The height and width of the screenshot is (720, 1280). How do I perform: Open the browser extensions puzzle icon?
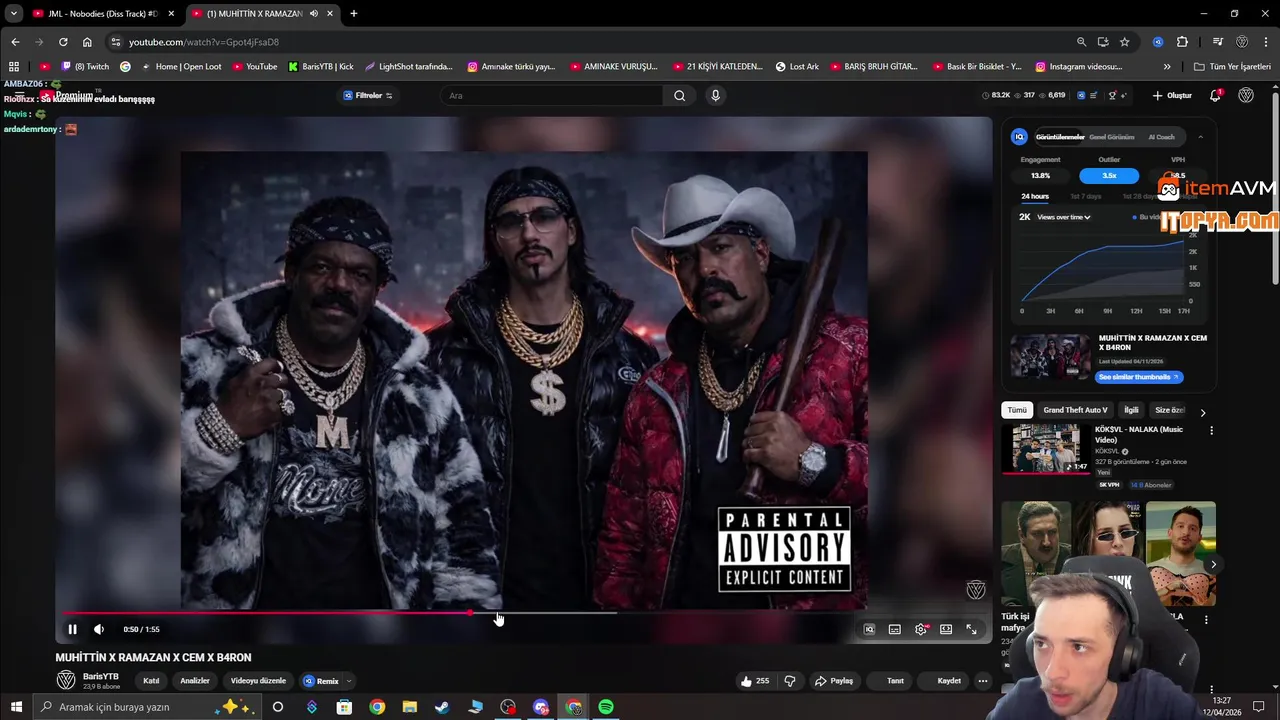tap(1182, 42)
